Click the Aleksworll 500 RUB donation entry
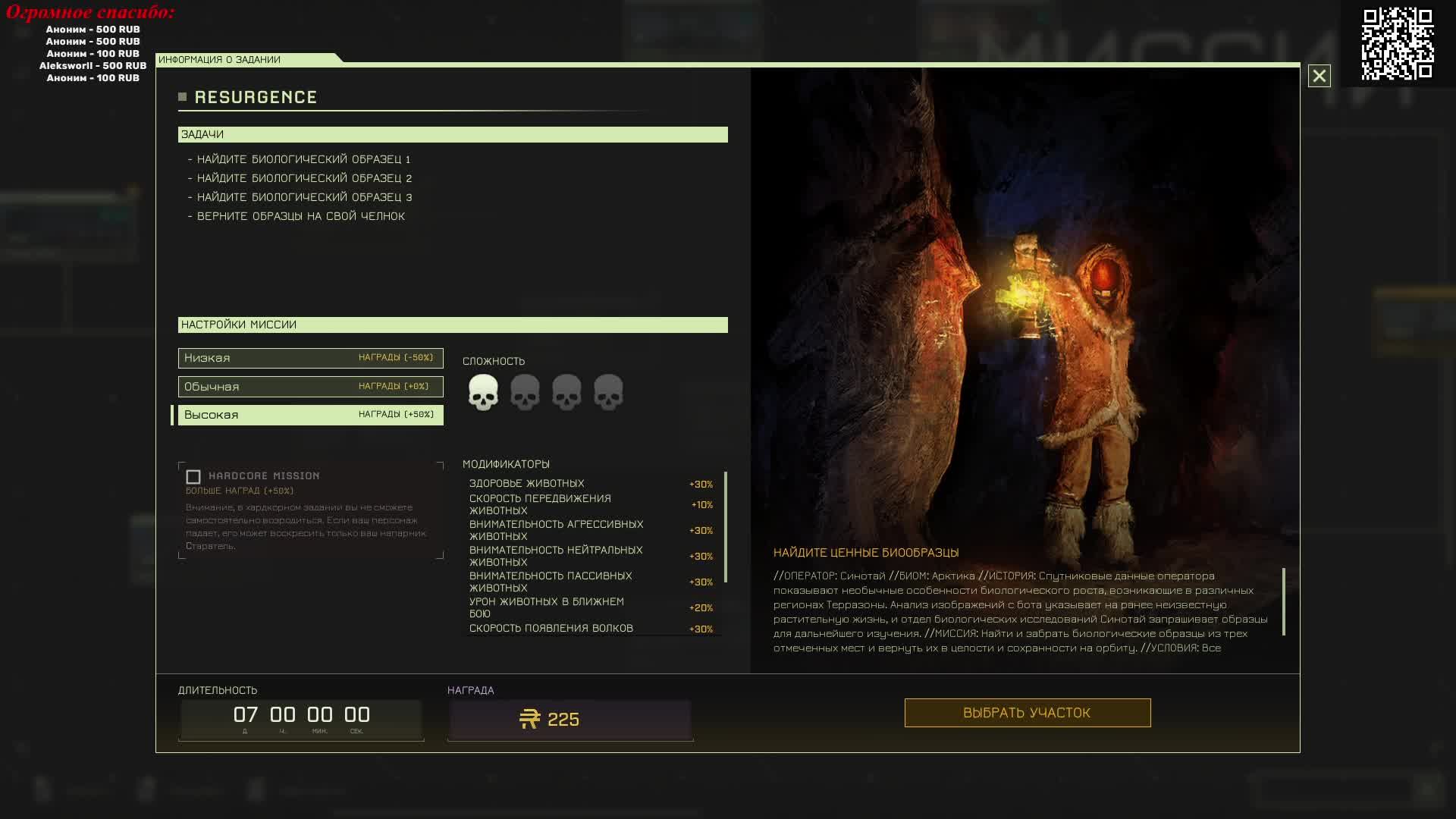 coord(93,66)
